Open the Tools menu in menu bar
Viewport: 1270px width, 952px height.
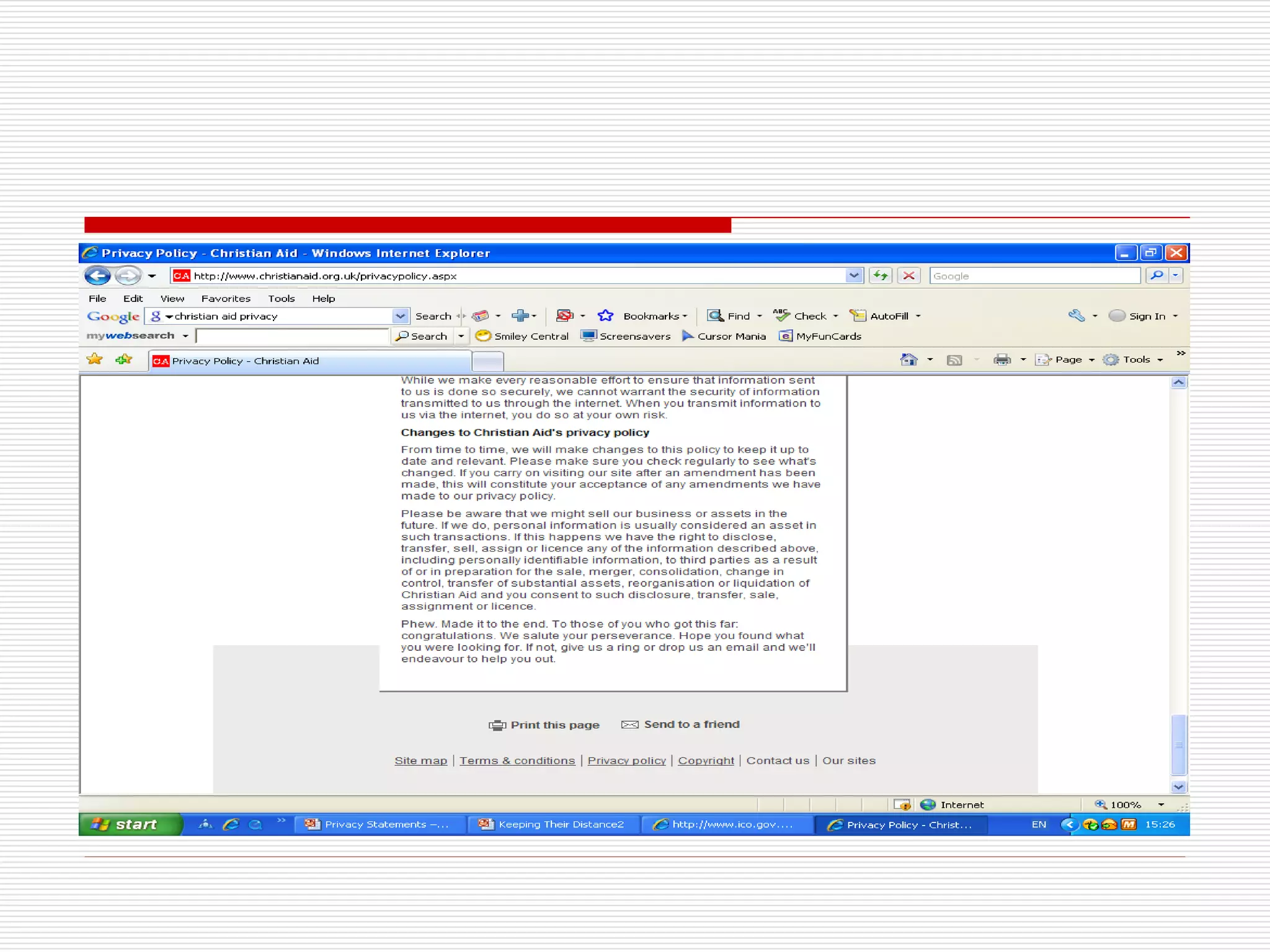tap(281, 298)
